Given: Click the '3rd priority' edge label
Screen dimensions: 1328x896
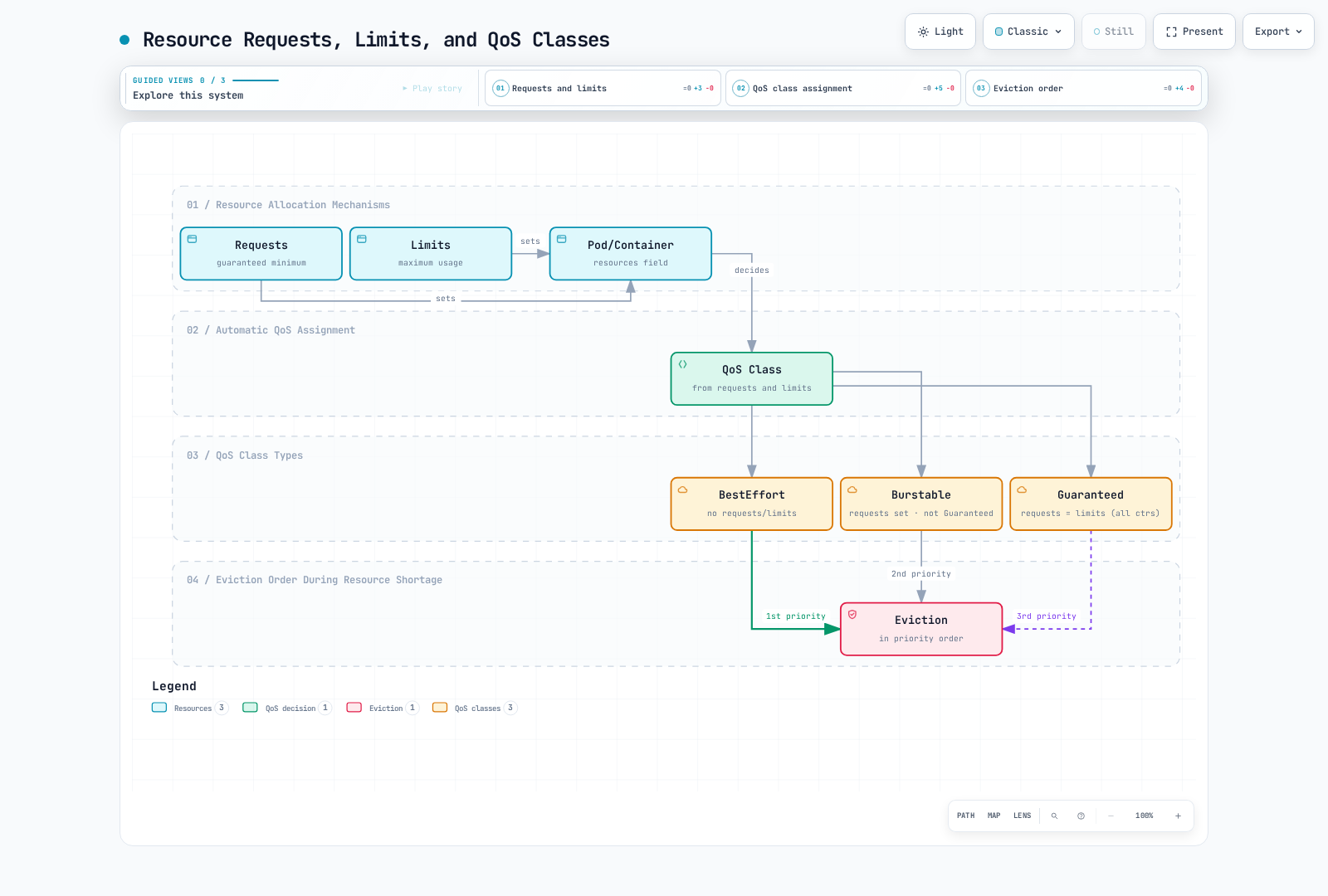Looking at the screenshot, I should (1047, 616).
